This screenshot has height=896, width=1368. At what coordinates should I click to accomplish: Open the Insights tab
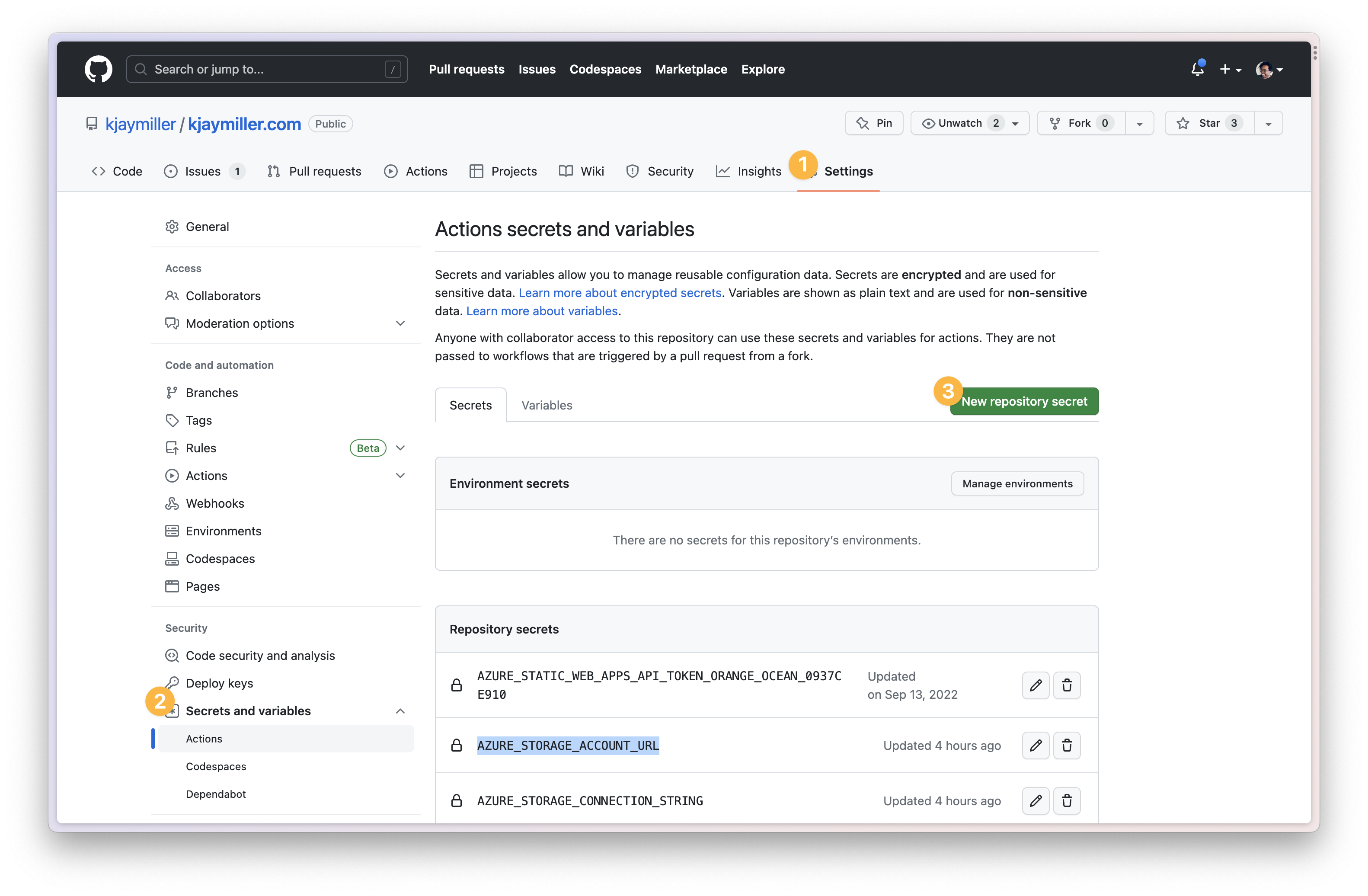[748, 171]
